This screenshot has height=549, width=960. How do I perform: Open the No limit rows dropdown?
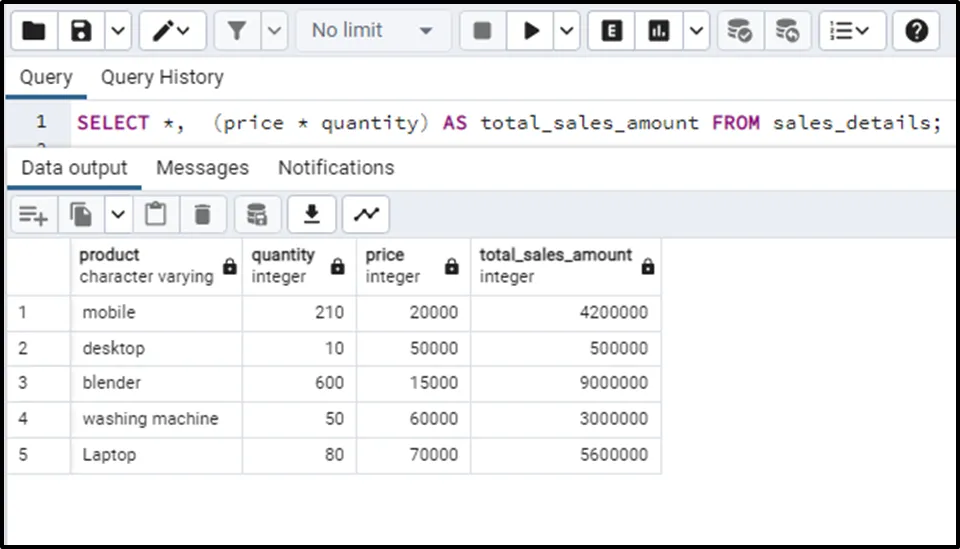pos(372,31)
